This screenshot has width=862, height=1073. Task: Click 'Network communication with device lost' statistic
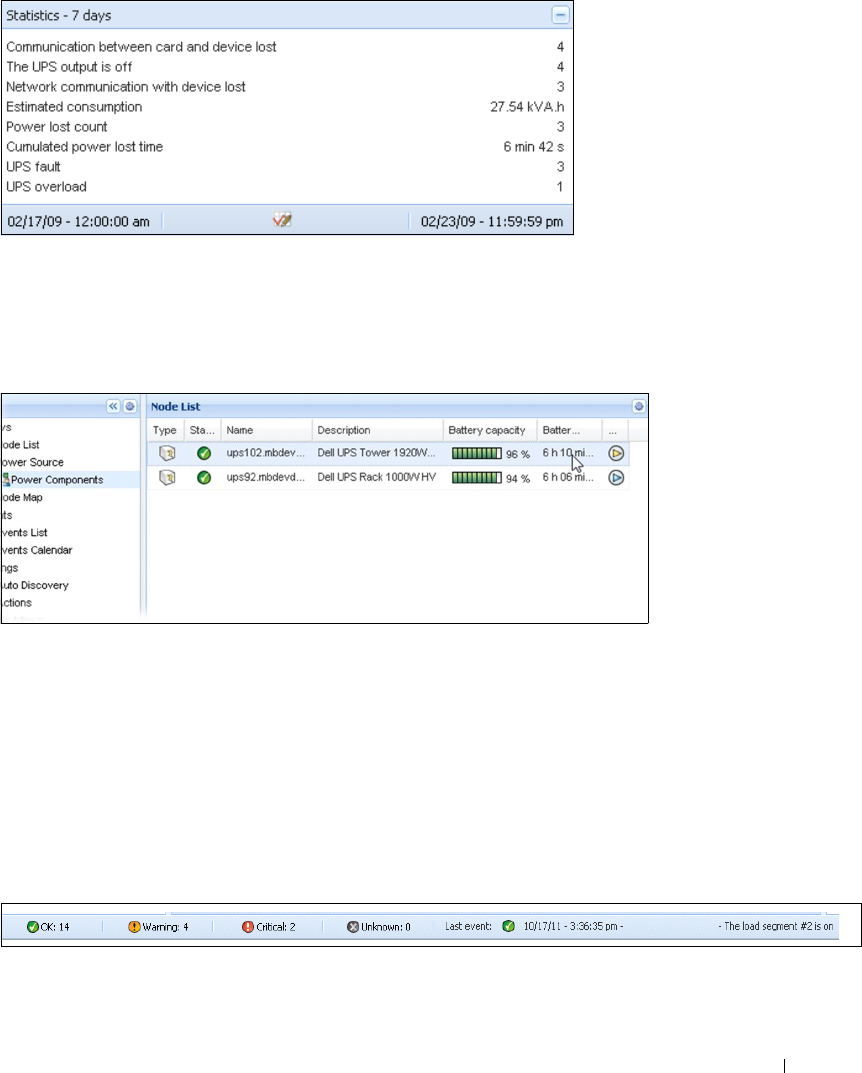287,87
